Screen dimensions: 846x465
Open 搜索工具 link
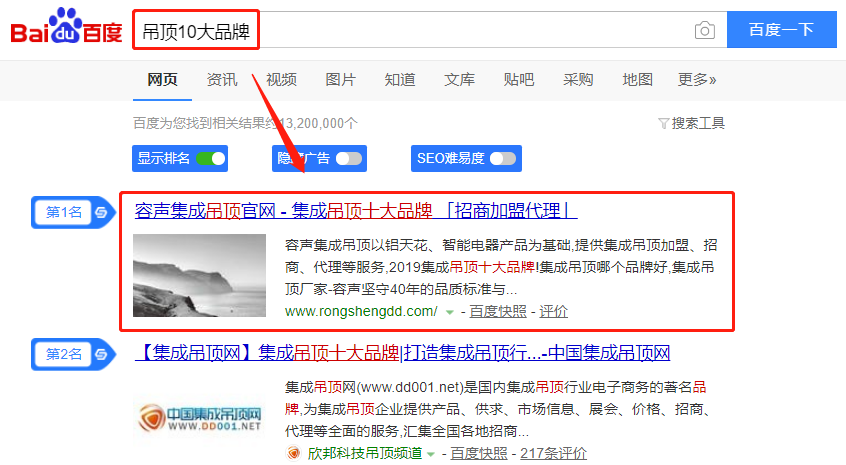click(x=698, y=124)
